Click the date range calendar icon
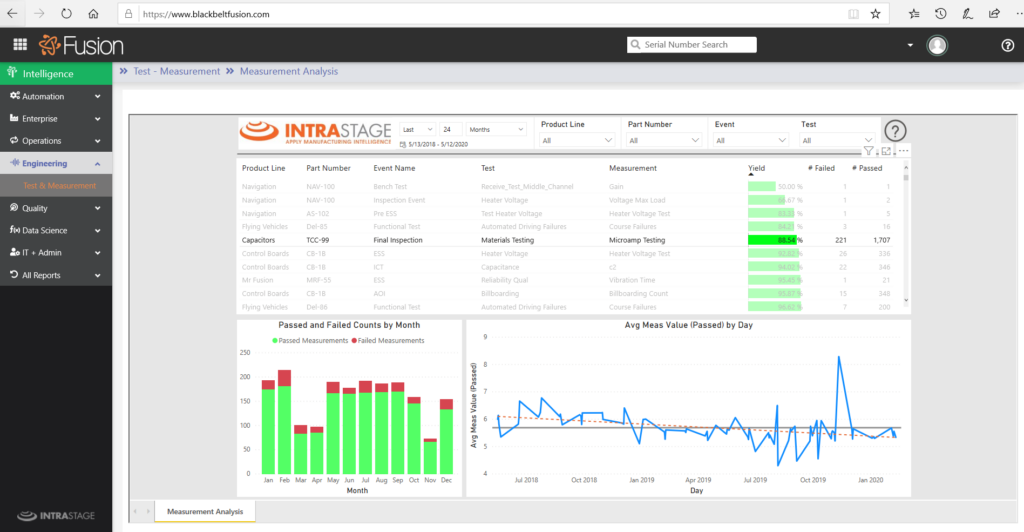 403,144
